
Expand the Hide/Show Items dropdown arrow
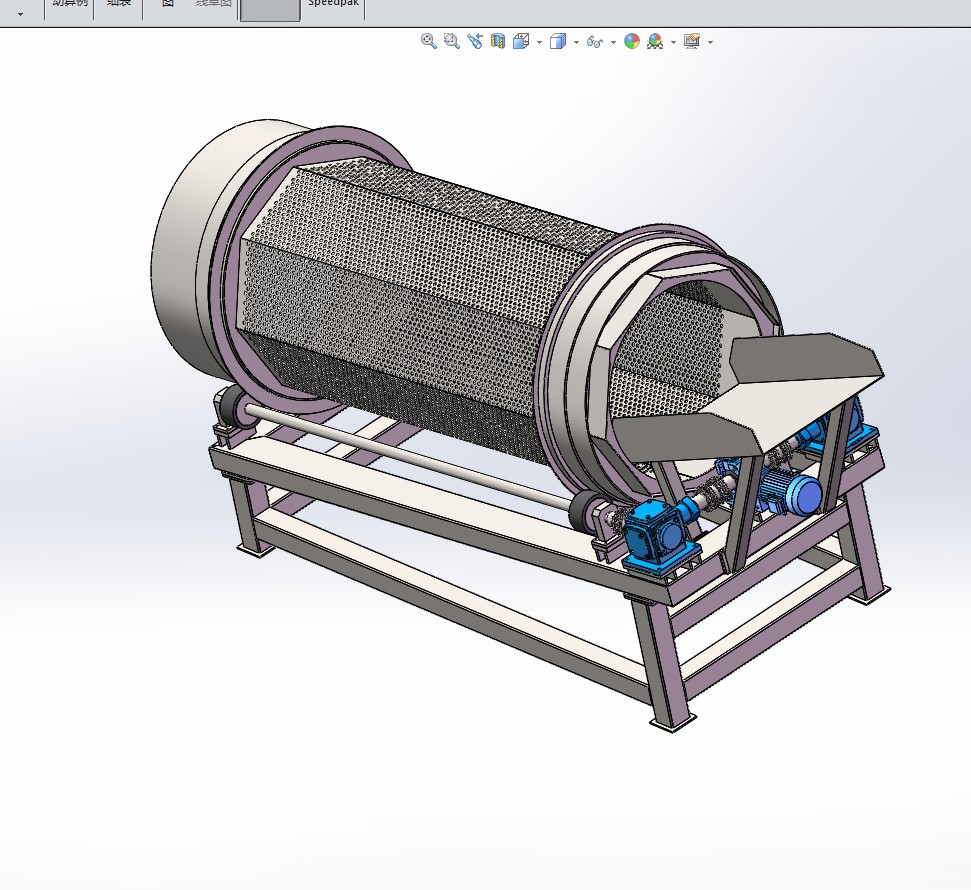612,43
